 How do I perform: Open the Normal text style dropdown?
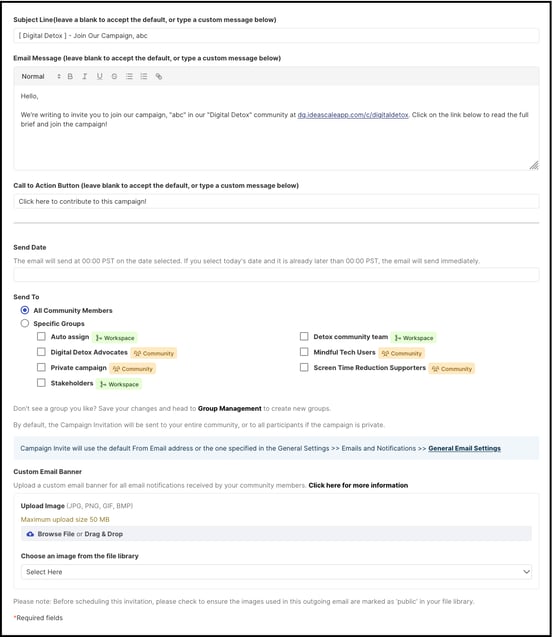click(41, 76)
